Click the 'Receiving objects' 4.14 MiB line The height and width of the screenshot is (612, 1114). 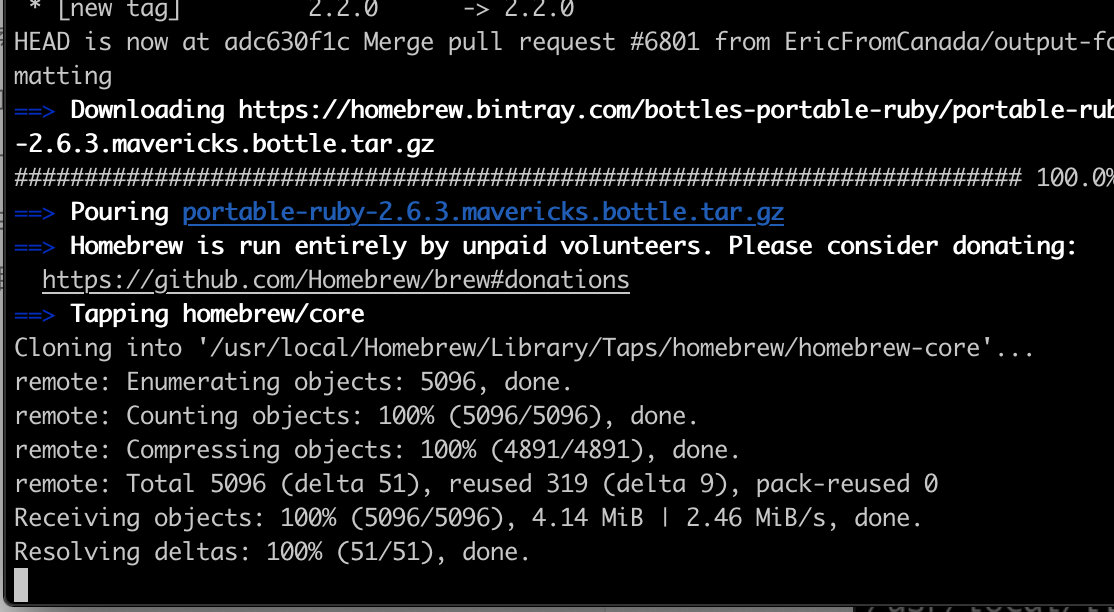pos(468,518)
